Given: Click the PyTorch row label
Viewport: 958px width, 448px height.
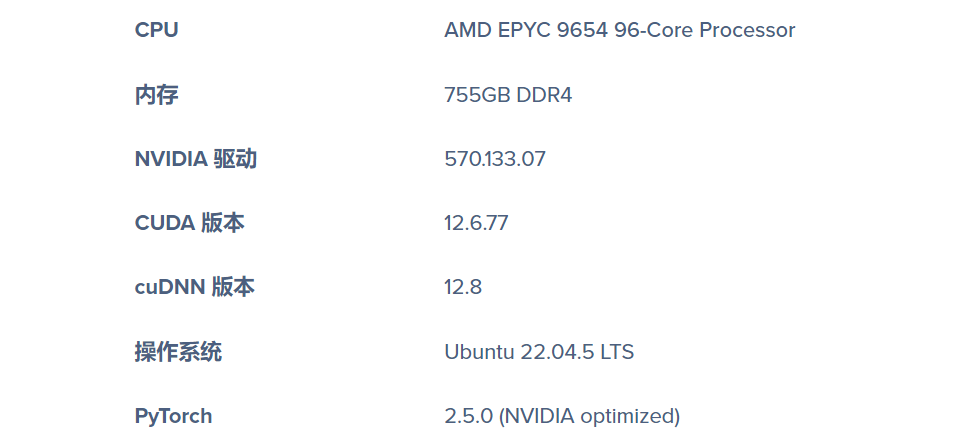Looking at the screenshot, I should pyautogui.click(x=173, y=416).
